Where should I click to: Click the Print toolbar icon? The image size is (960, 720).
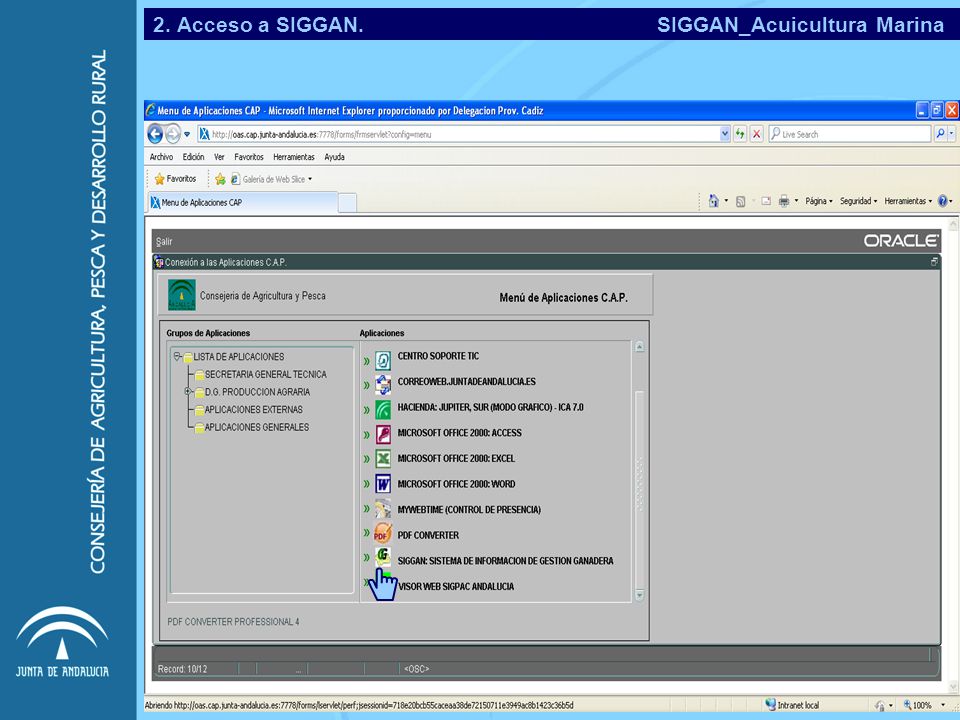(x=784, y=201)
